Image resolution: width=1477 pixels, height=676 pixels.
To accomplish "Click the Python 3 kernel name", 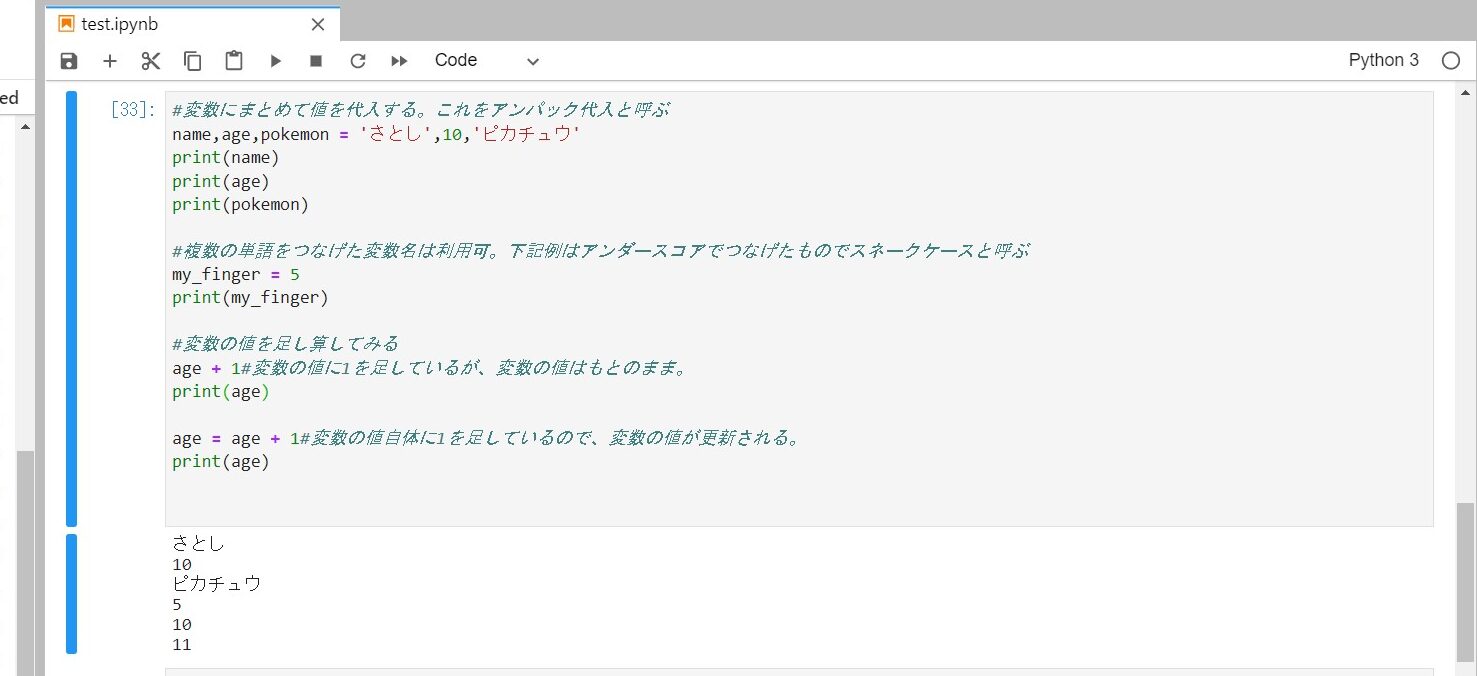I will click(1383, 60).
